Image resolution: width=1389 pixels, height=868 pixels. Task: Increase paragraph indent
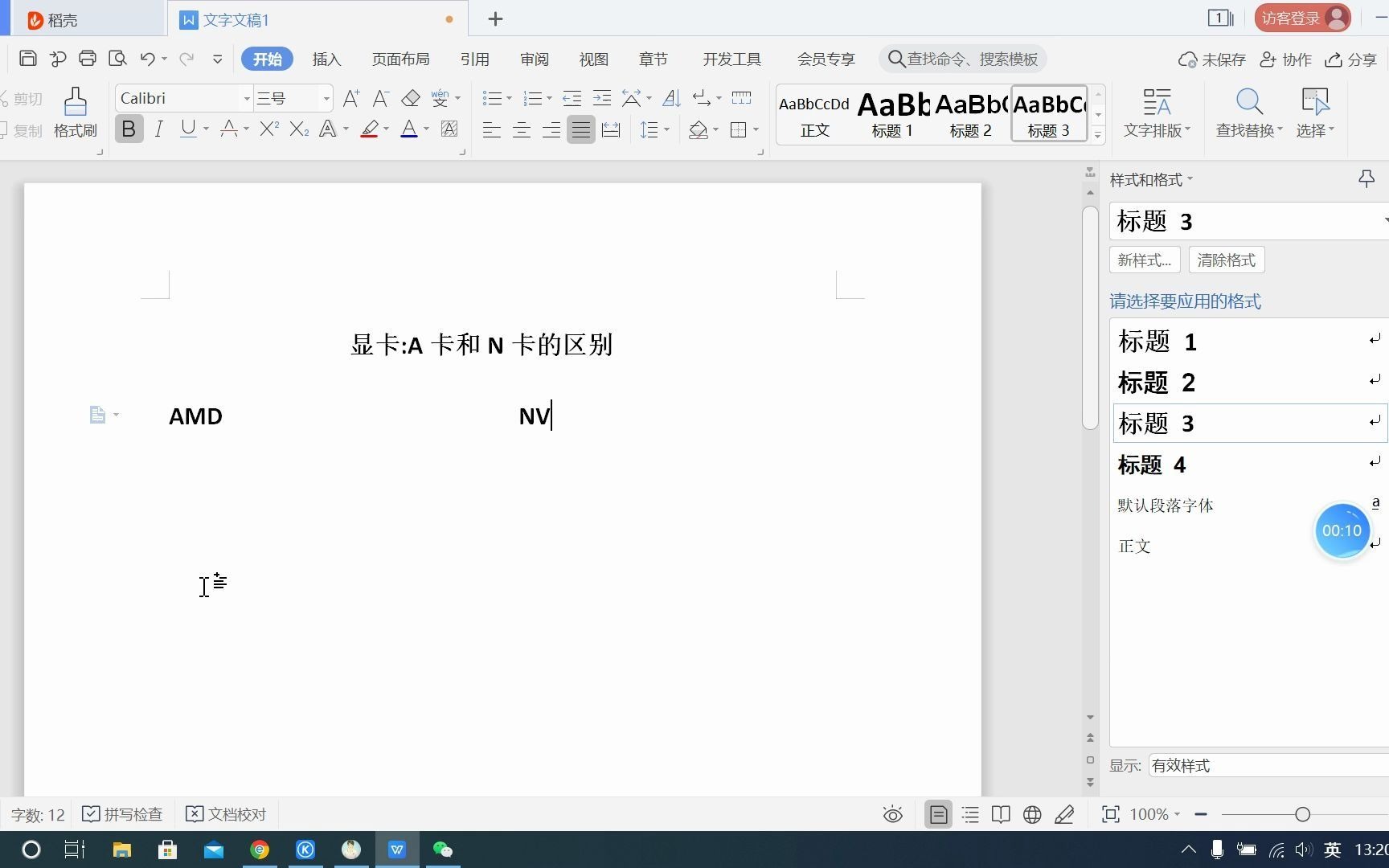point(601,98)
